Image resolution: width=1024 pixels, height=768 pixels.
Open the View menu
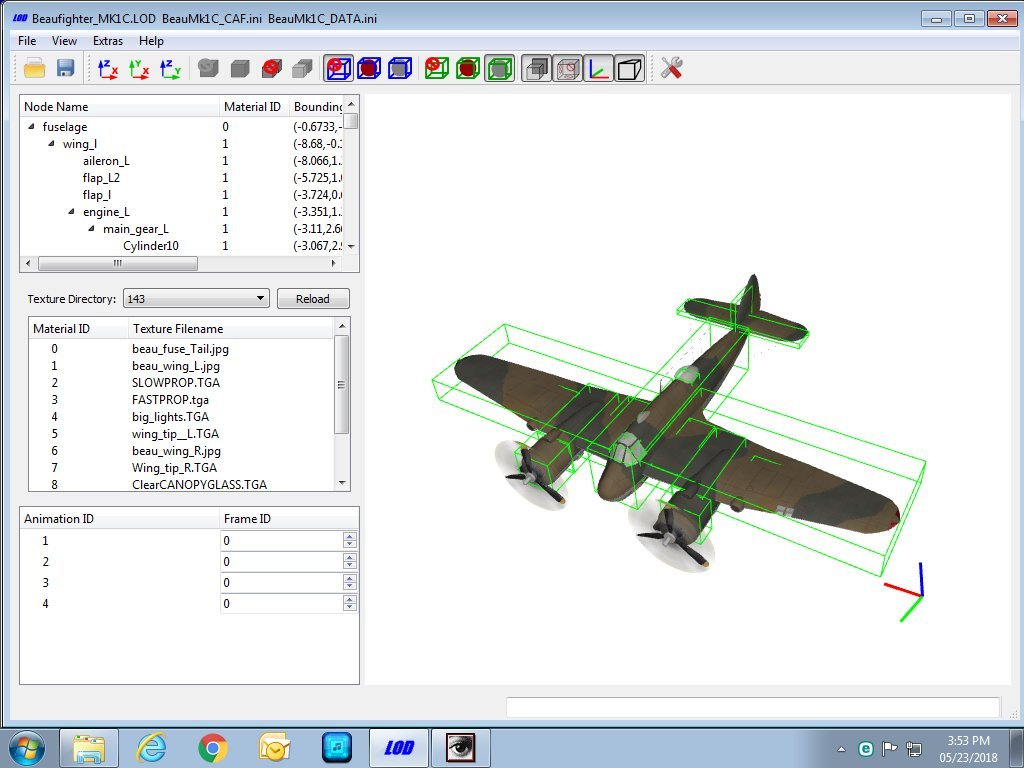[x=64, y=40]
